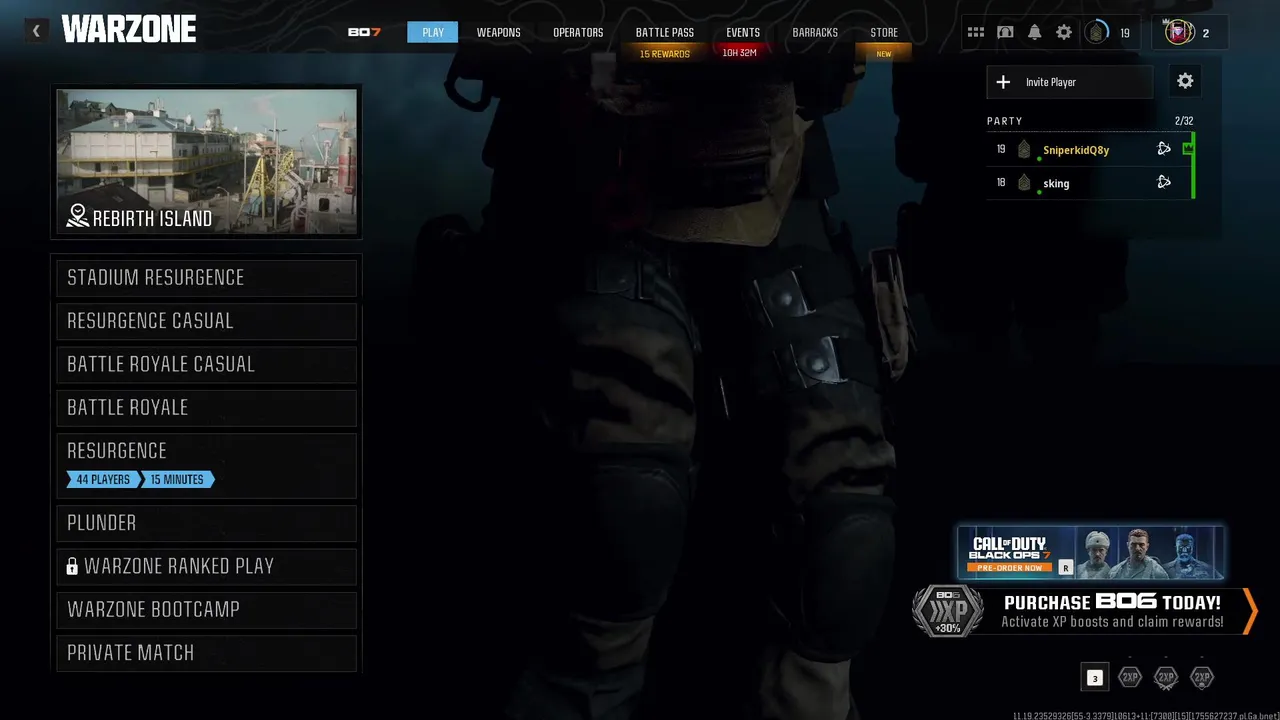Open Warzone Bootcamp

pos(207,610)
